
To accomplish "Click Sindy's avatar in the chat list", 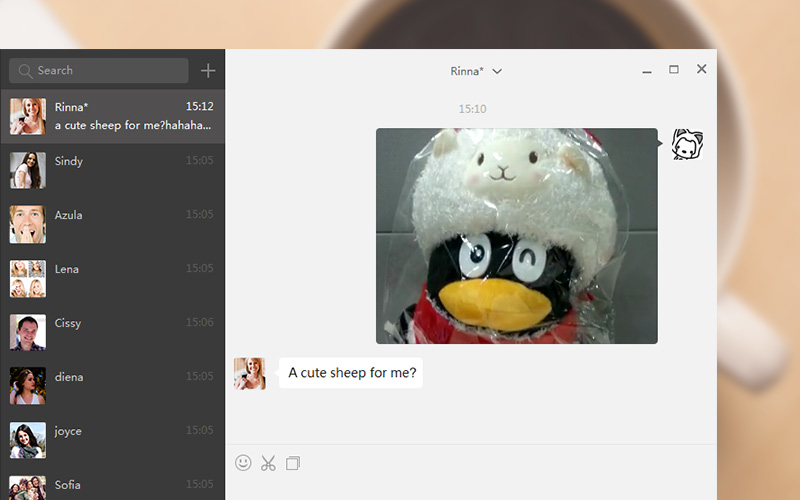I will tap(28, 170).
